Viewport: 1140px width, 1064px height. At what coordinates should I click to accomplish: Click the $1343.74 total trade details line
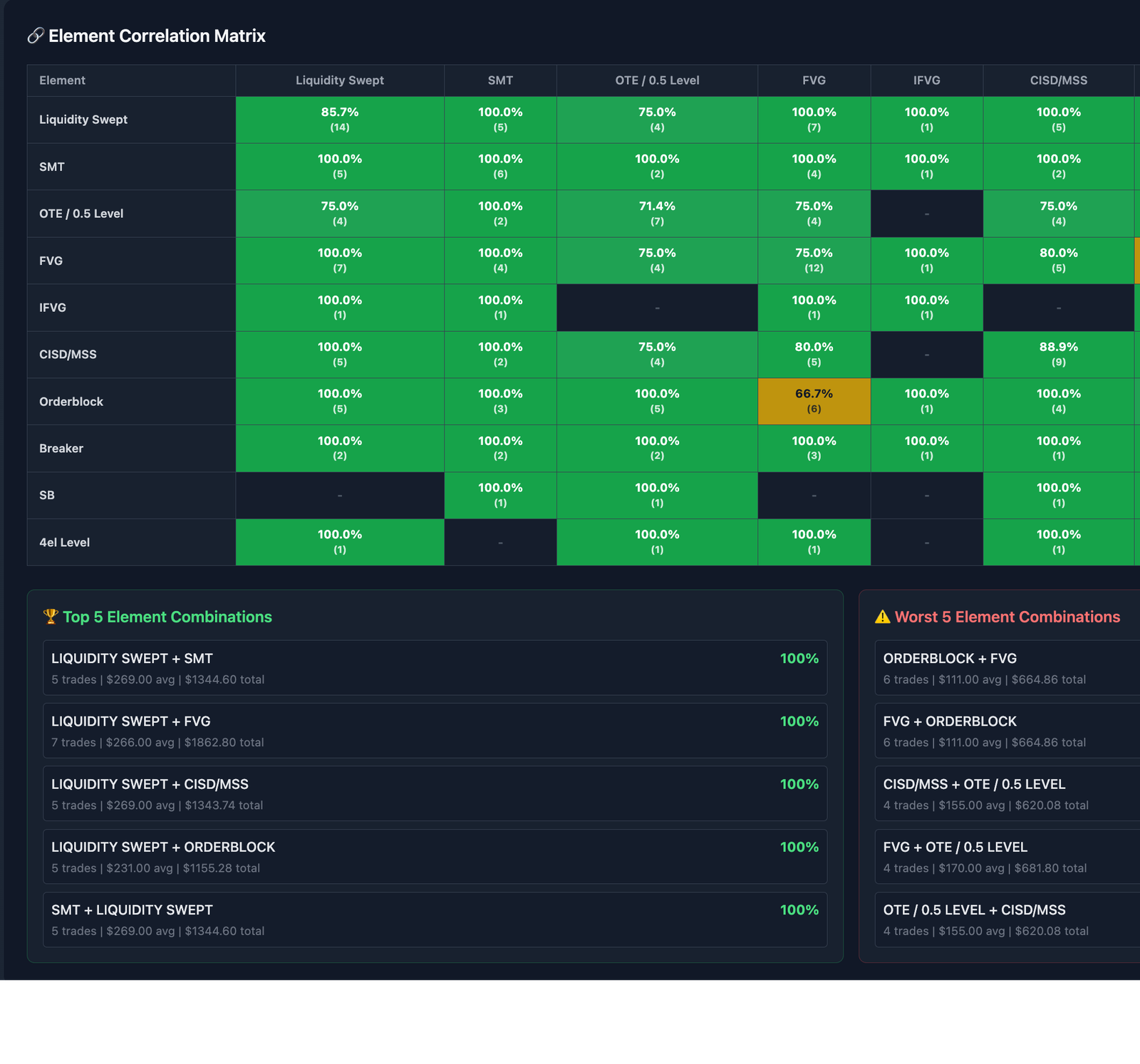[157, 805]
